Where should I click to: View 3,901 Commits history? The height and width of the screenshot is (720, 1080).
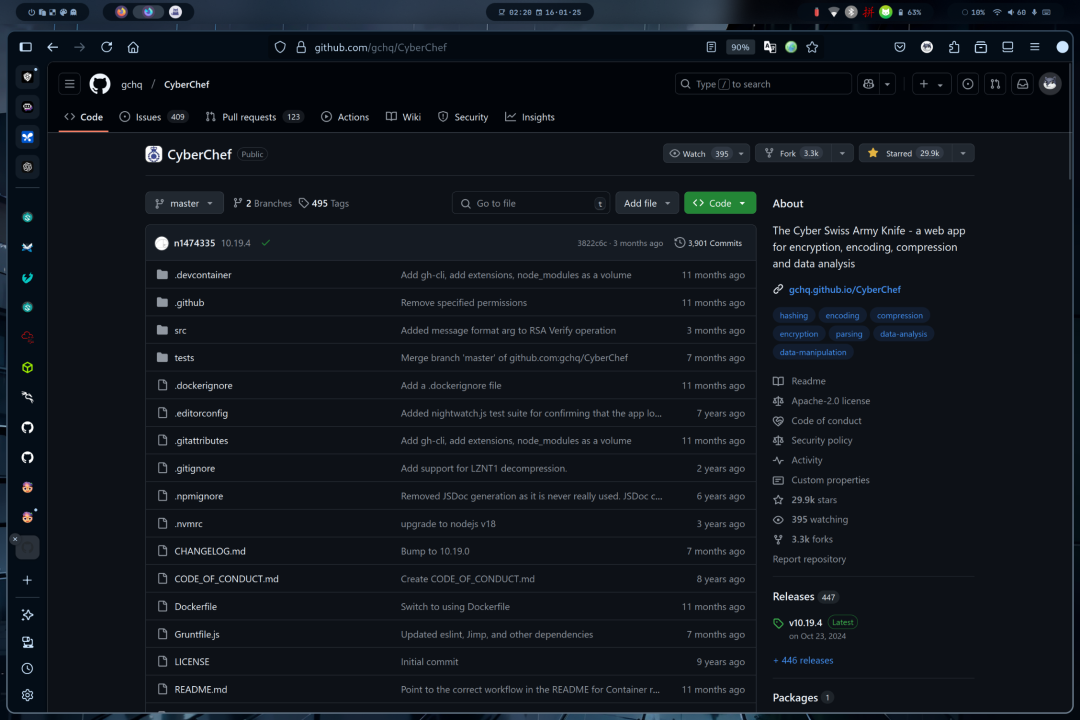708,243
